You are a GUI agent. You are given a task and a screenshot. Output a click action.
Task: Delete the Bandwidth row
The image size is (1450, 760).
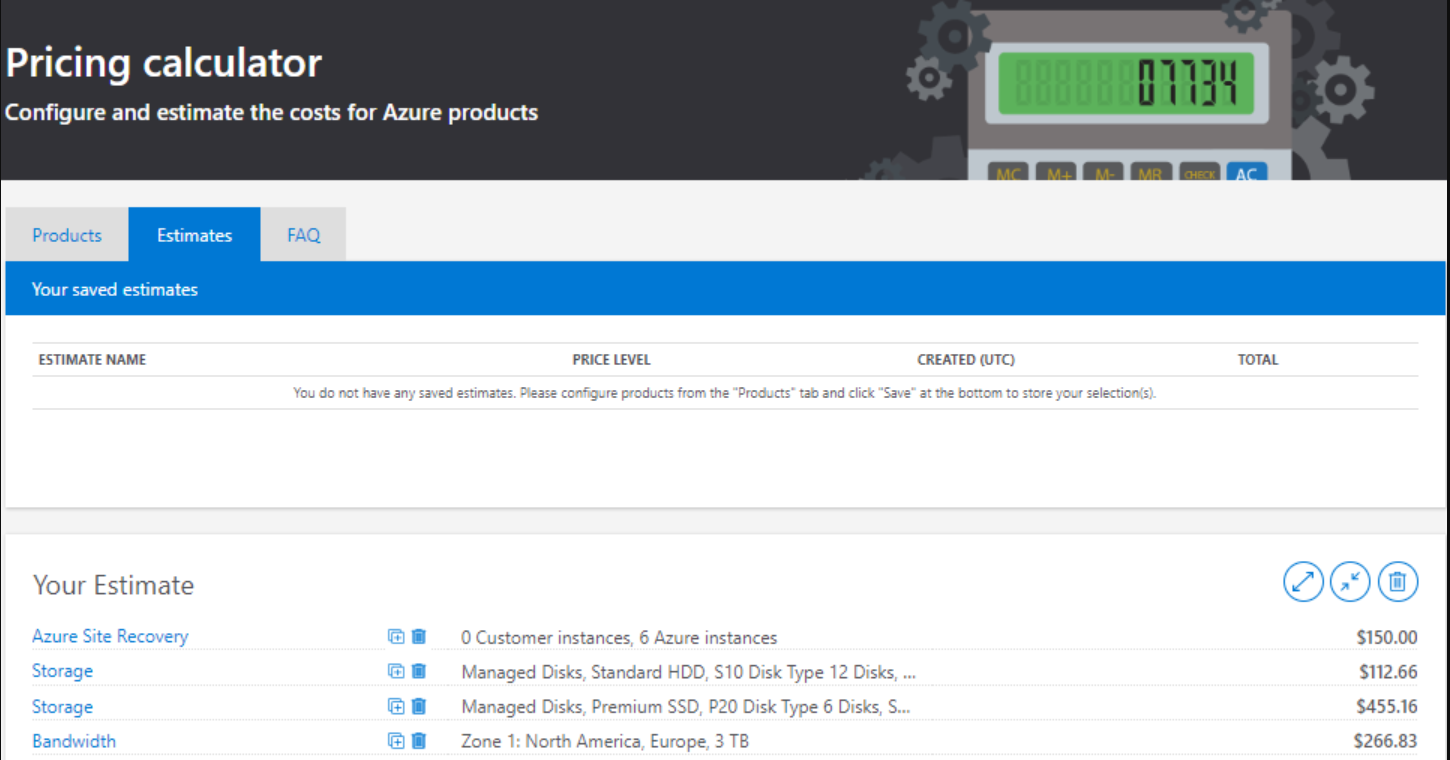tap(419, 741)
